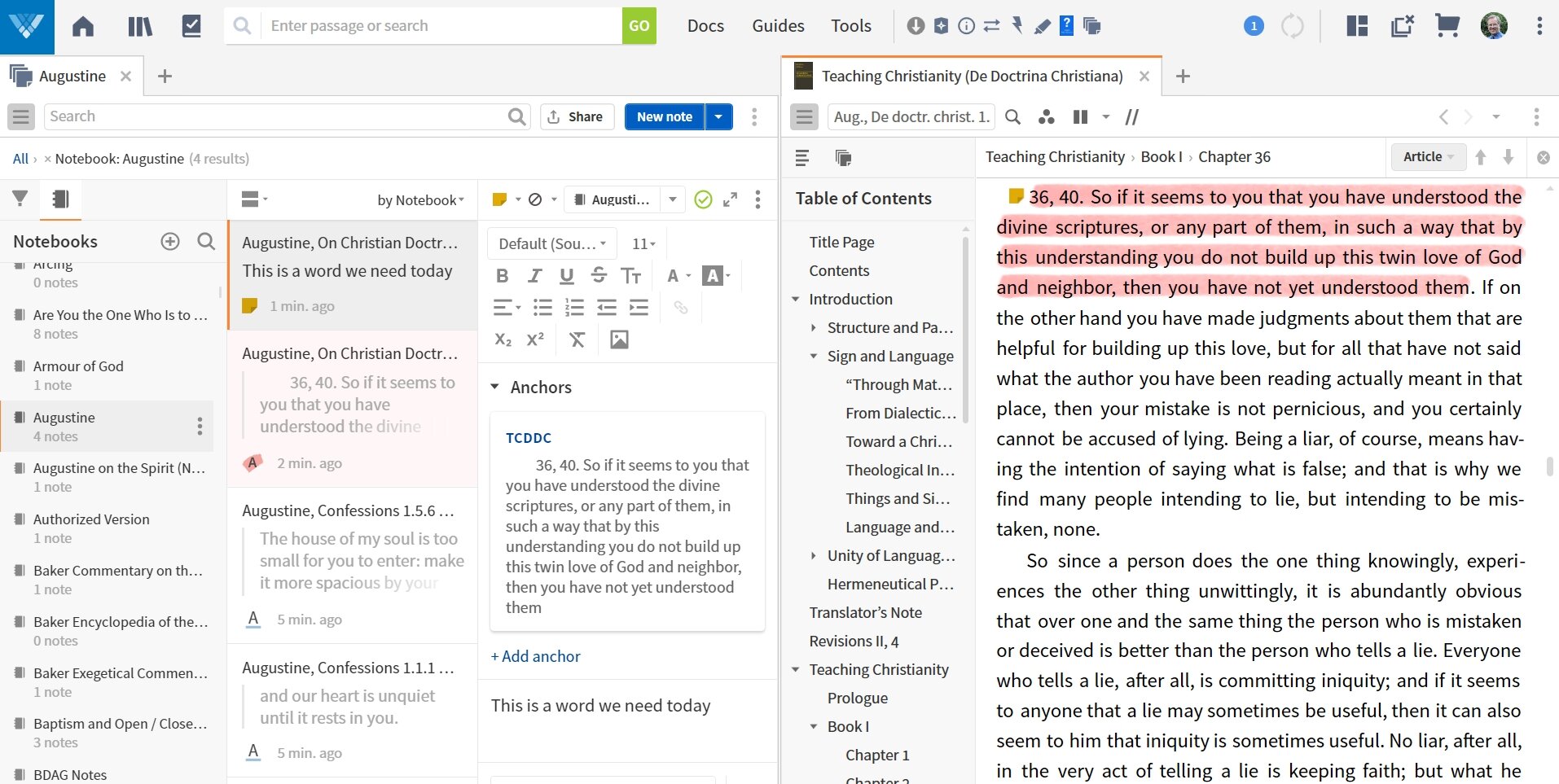
Task: Open the Tools menu
Action: click(851, 26)
